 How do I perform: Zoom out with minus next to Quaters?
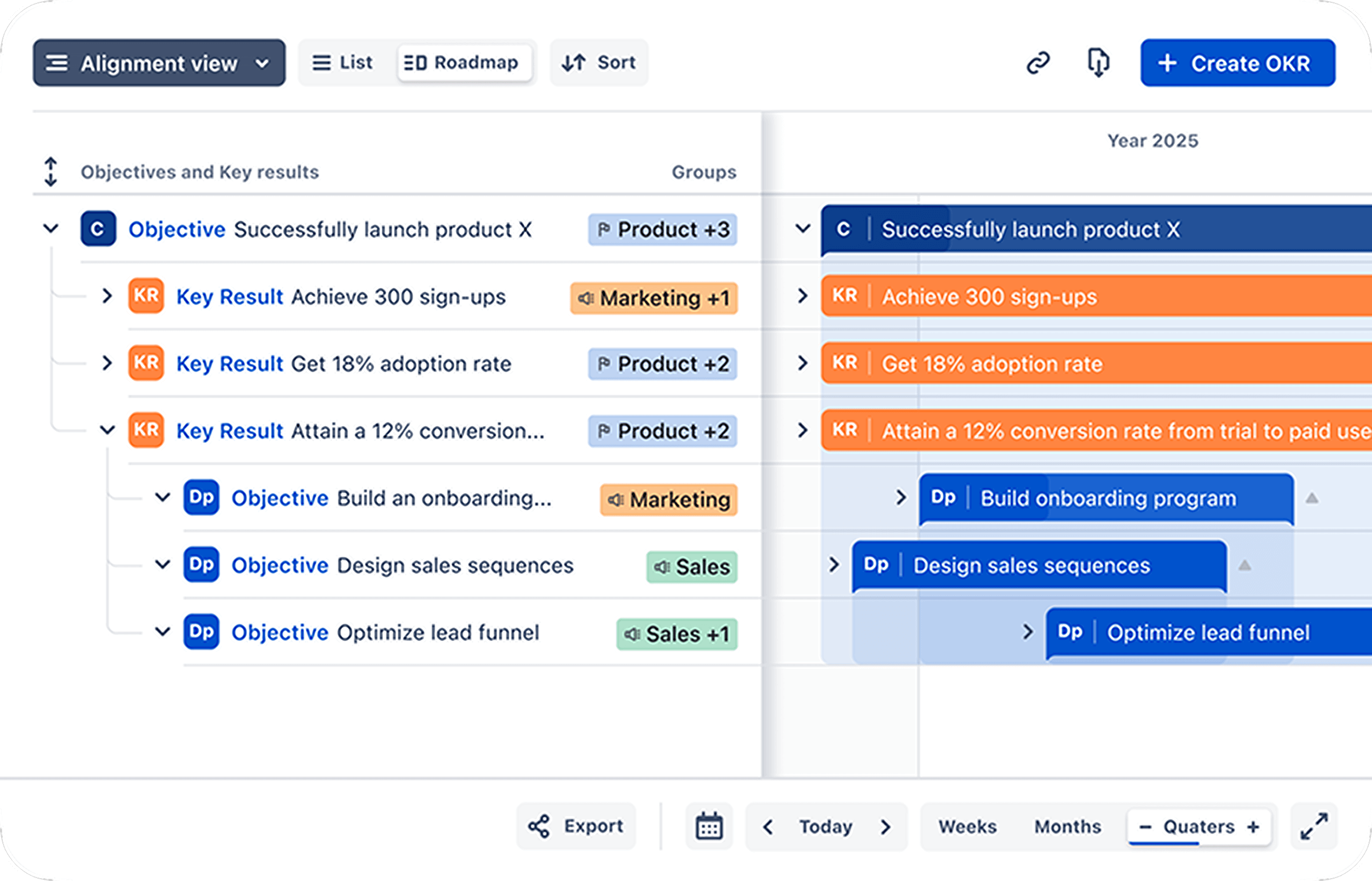[1145, 827]
